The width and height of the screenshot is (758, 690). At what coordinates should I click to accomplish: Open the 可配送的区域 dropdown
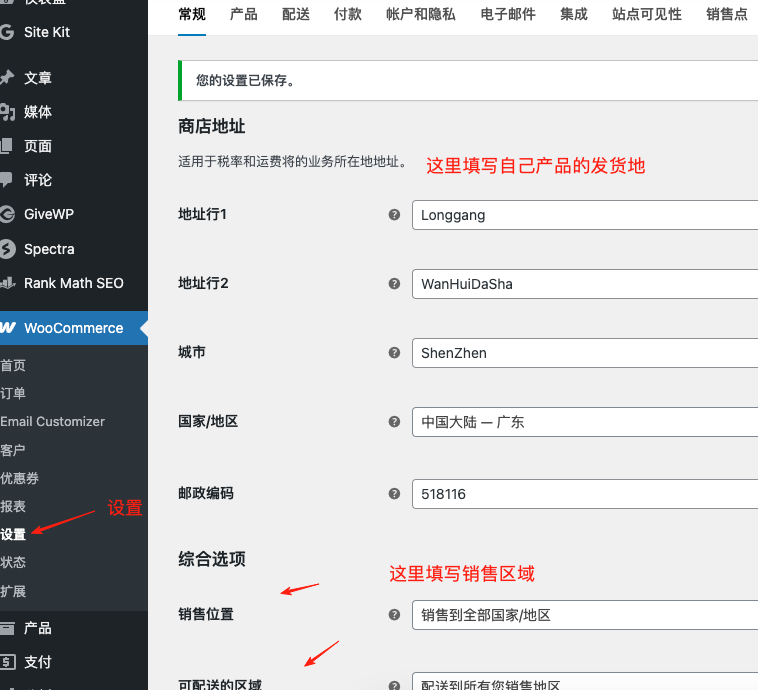click(x=584, y=683)
